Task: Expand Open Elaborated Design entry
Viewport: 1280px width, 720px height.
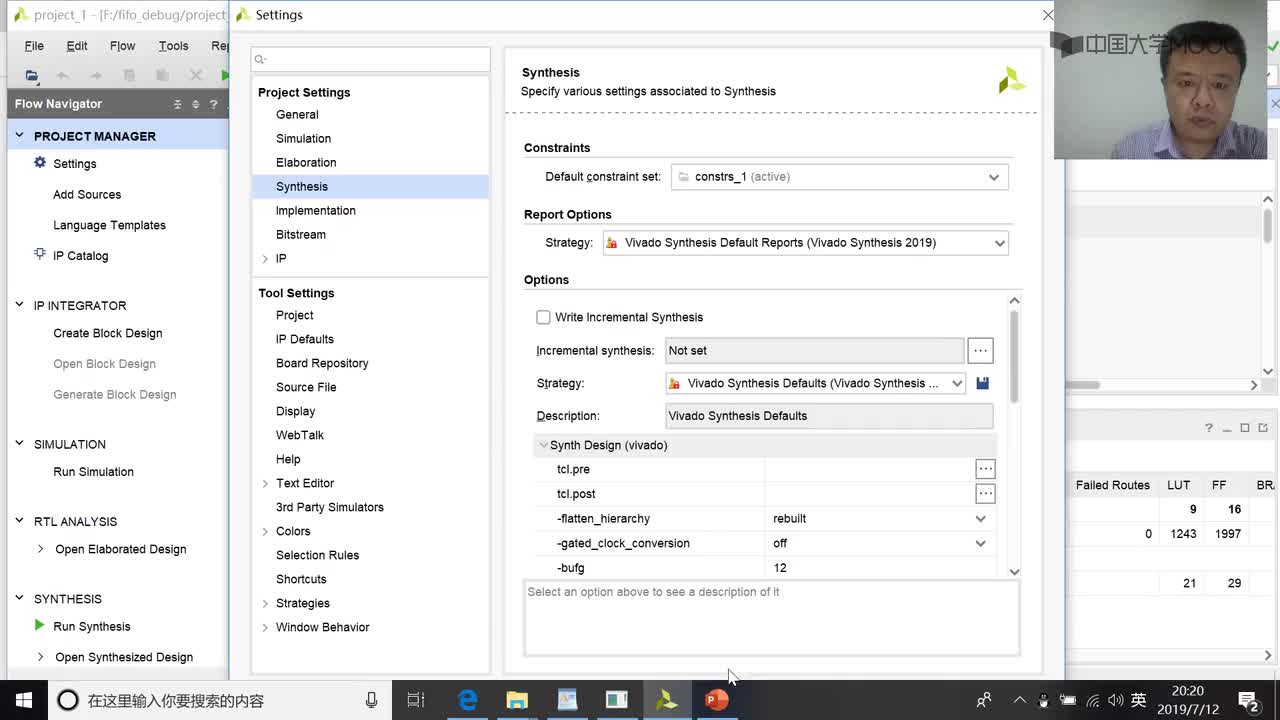Action: coord(40,549)
